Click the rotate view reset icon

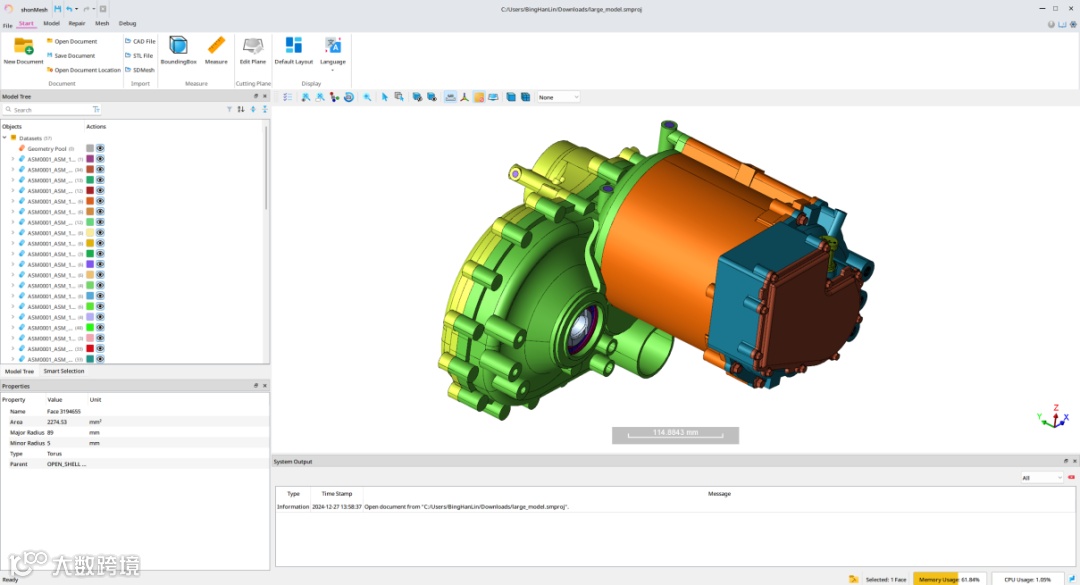349,97
